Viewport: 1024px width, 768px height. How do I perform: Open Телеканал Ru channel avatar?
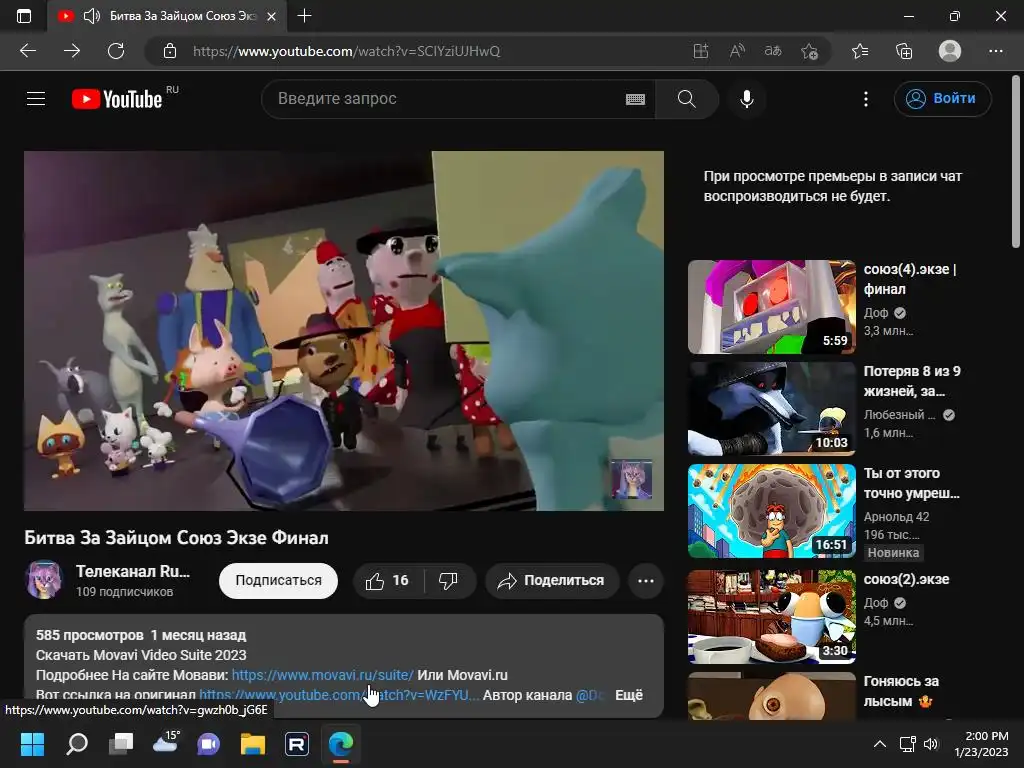pos(44,579)
